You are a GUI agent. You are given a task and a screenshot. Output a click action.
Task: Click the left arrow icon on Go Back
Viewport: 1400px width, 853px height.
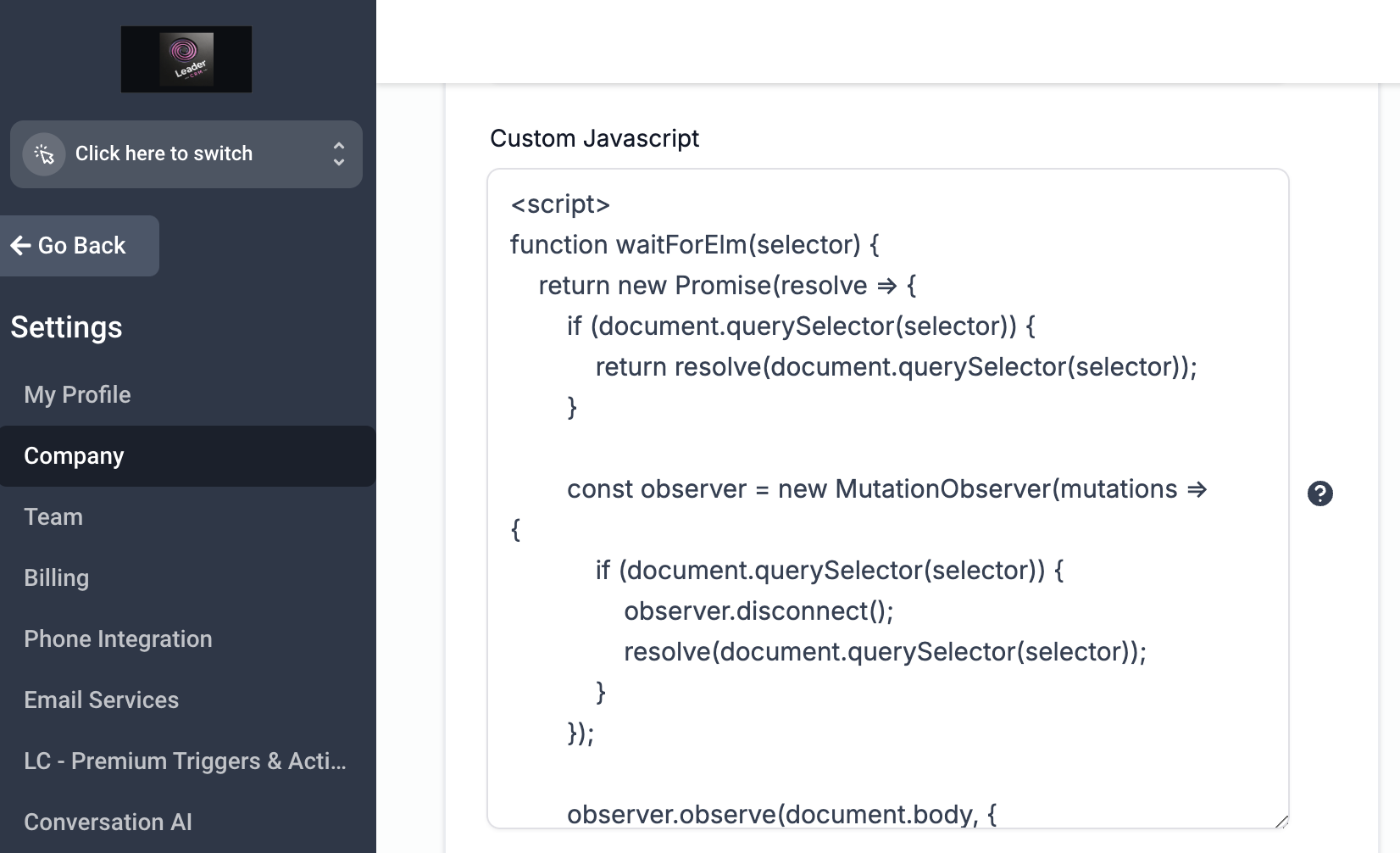pyautogui.click(x=20, y=246)
